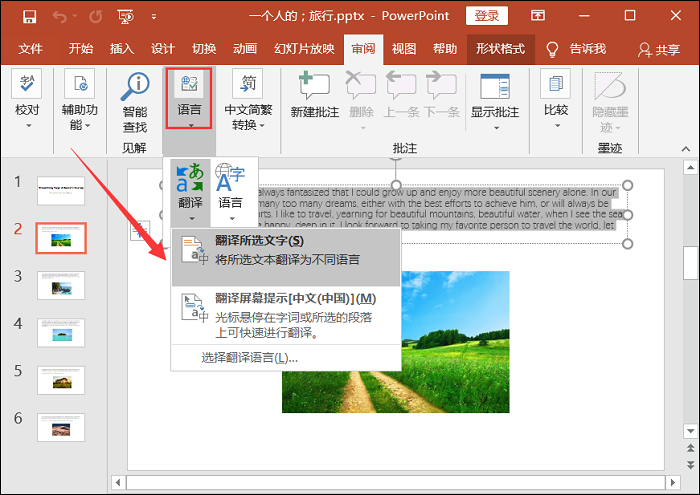
Task: Open 选择翻译语言(L)... option
Action: (x=286, y=358)
